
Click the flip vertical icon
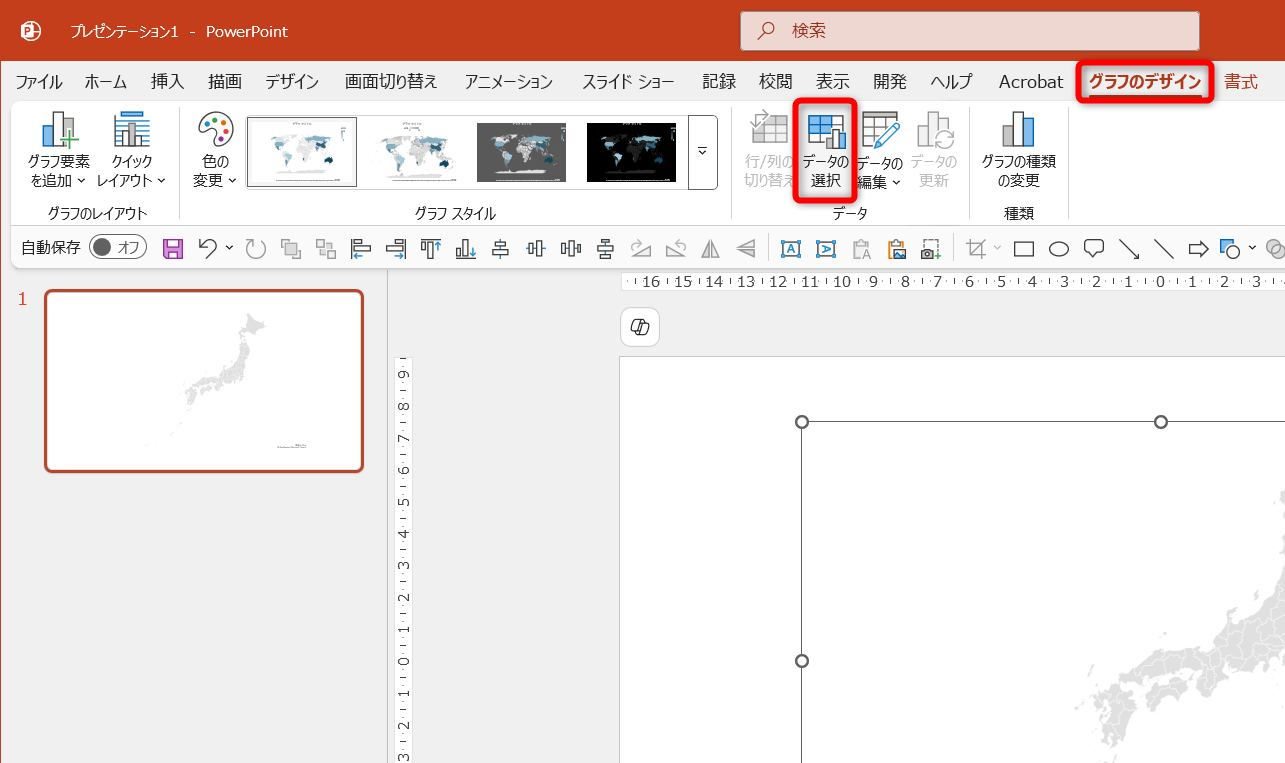(745, 249)
